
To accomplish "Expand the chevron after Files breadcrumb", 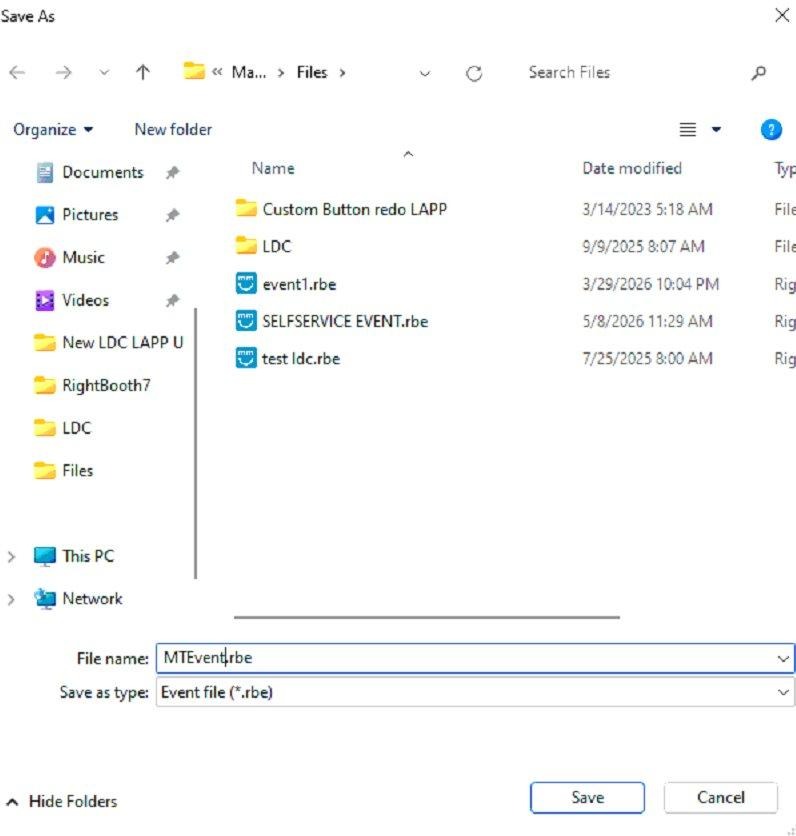I will pyautogui.click(x=342, y=73).
